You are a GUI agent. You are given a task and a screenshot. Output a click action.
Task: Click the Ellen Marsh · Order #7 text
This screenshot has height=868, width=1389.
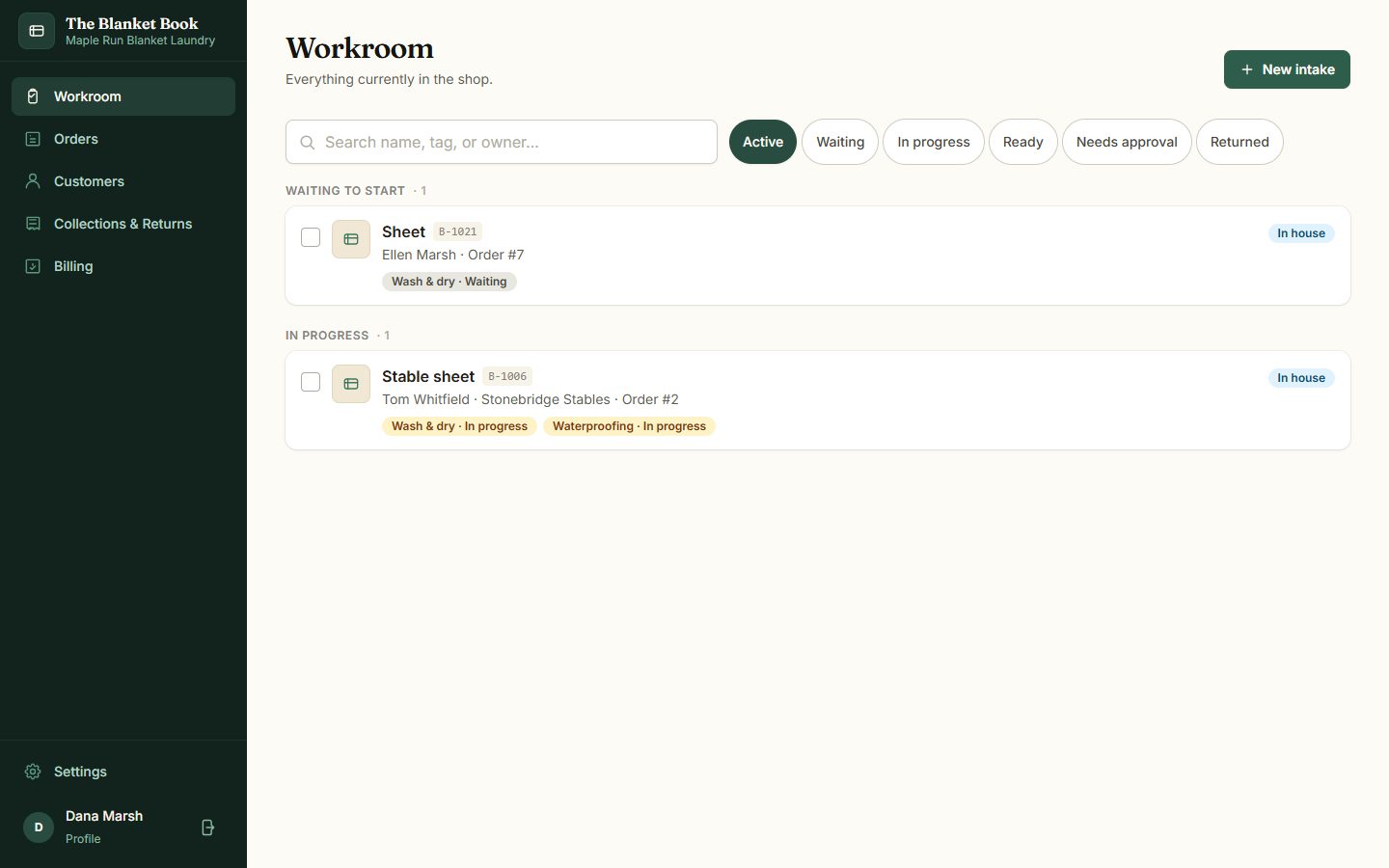453,255
